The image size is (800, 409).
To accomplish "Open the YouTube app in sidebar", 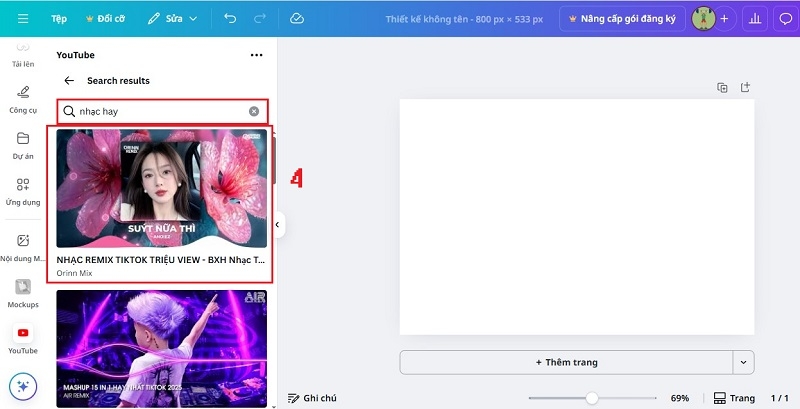I will (23, 340).
